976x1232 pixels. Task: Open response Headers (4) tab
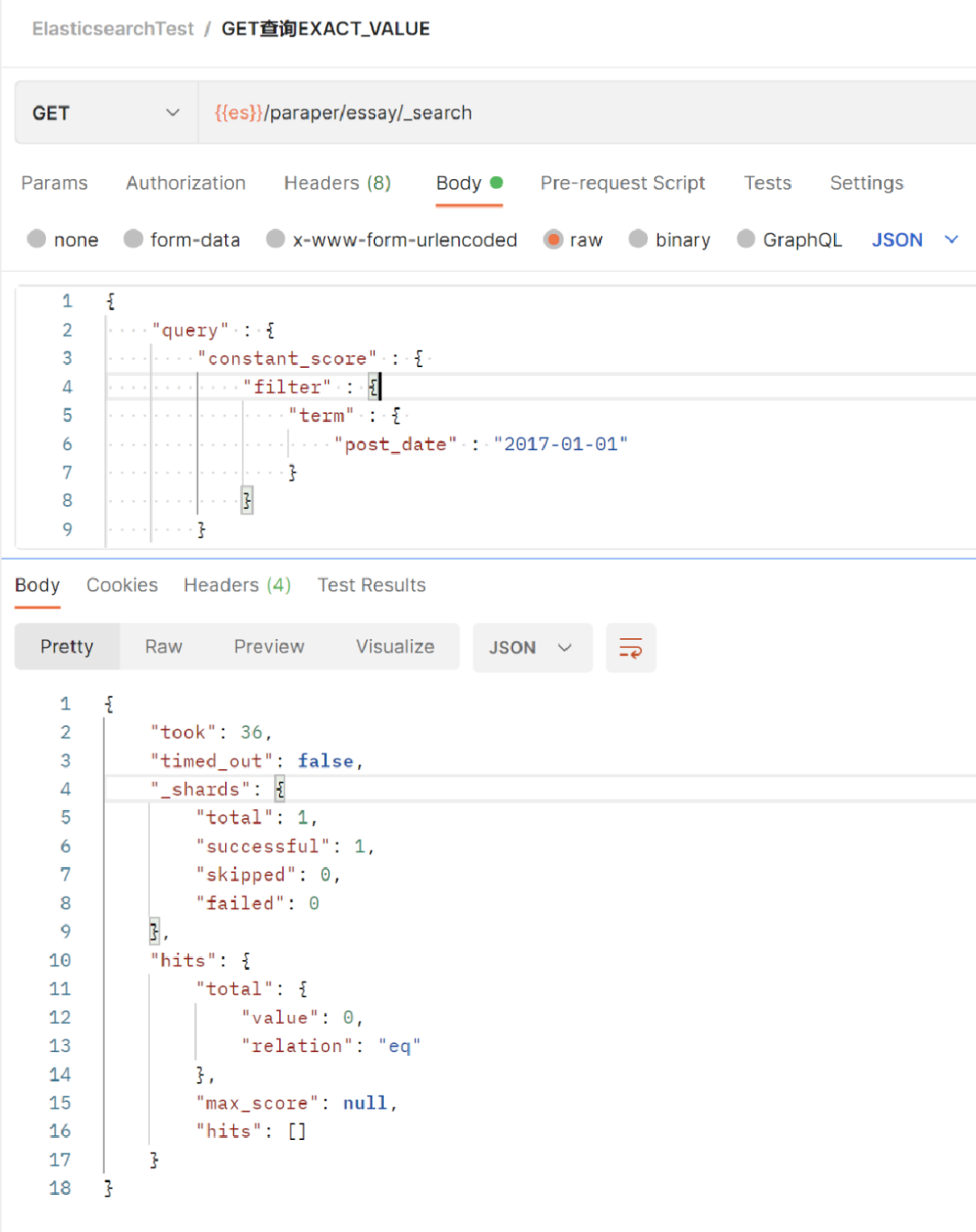pyautogui.click(x=238, y=585)
